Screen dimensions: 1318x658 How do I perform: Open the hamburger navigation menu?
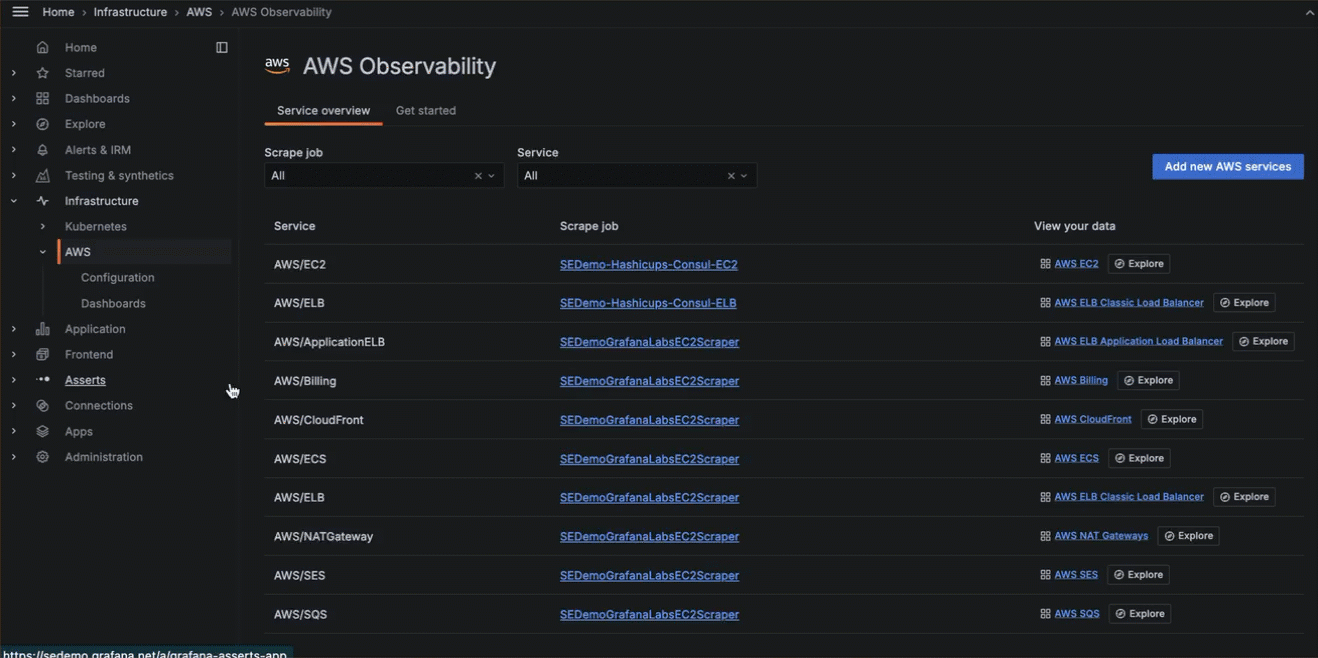(20, 12)
